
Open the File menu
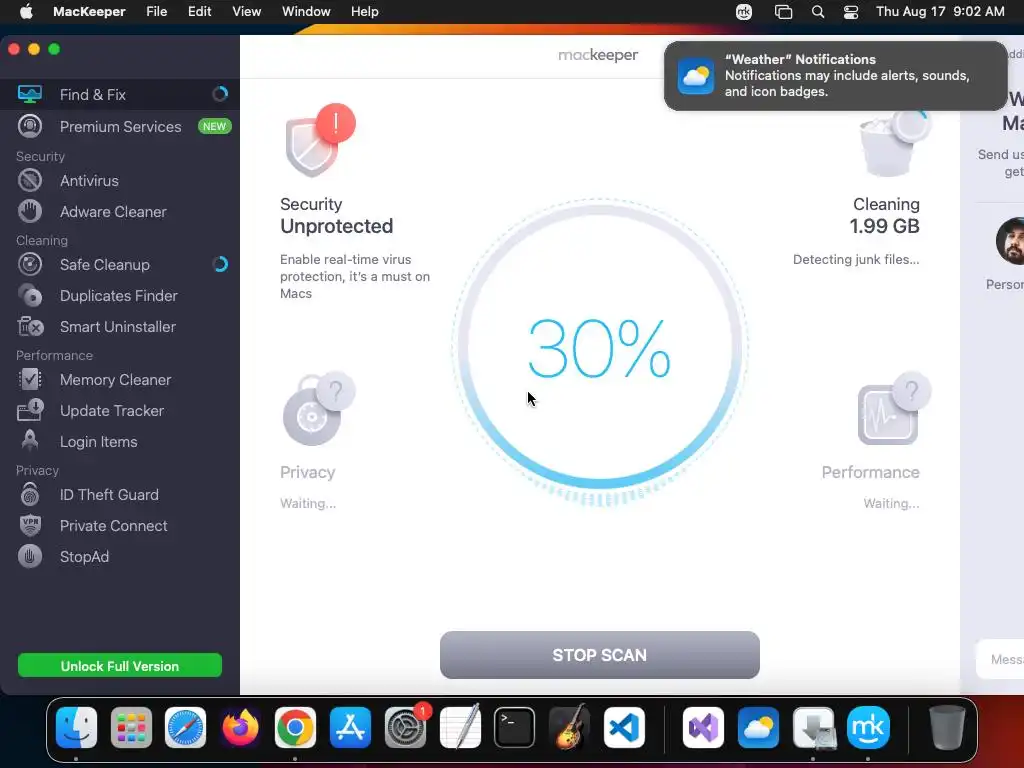point(157,12)
